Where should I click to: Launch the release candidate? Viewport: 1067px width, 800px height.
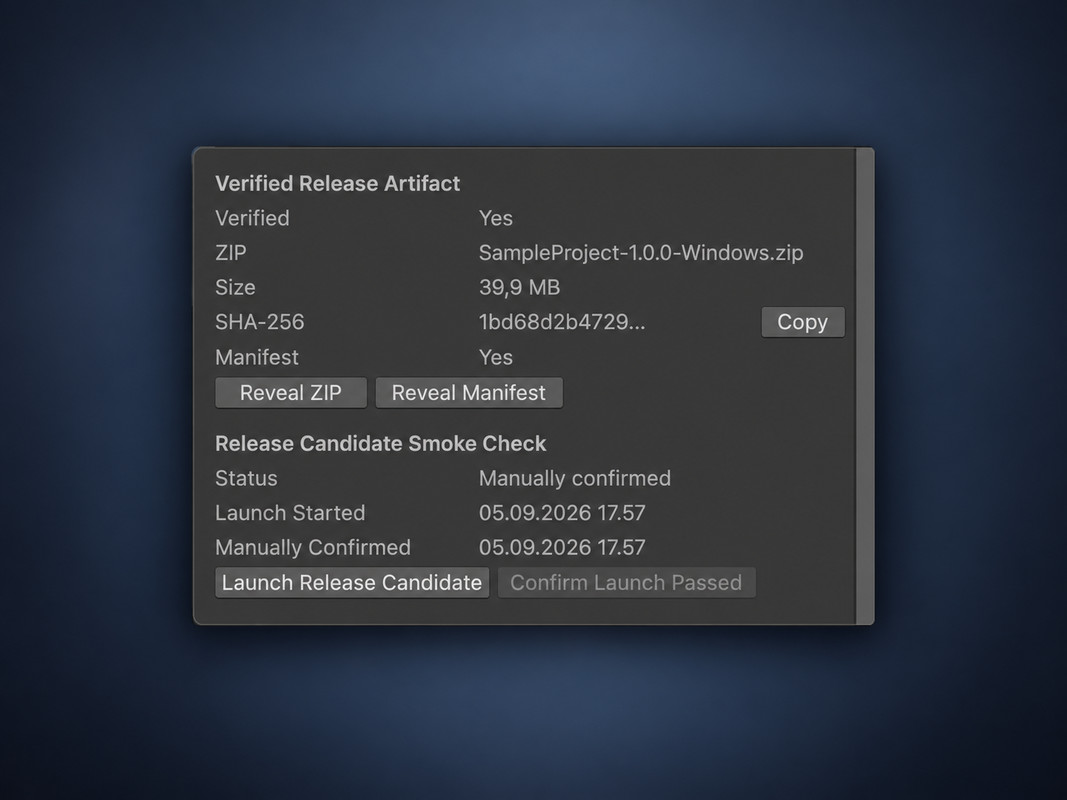pos(352,582)
